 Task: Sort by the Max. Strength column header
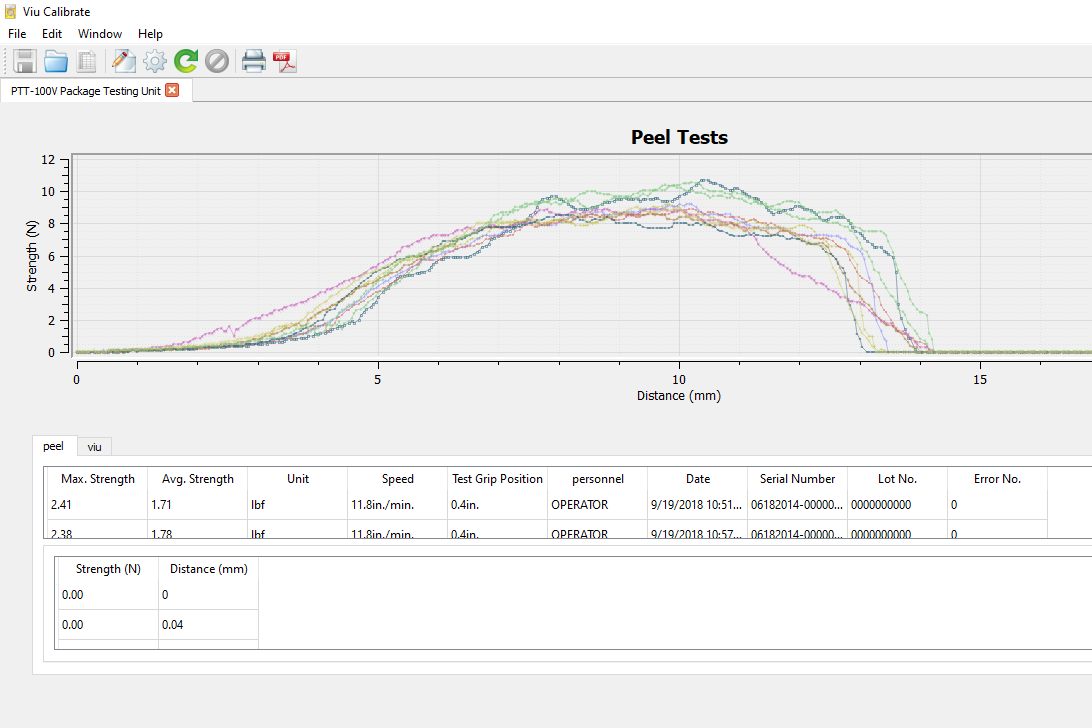(97, 479)
